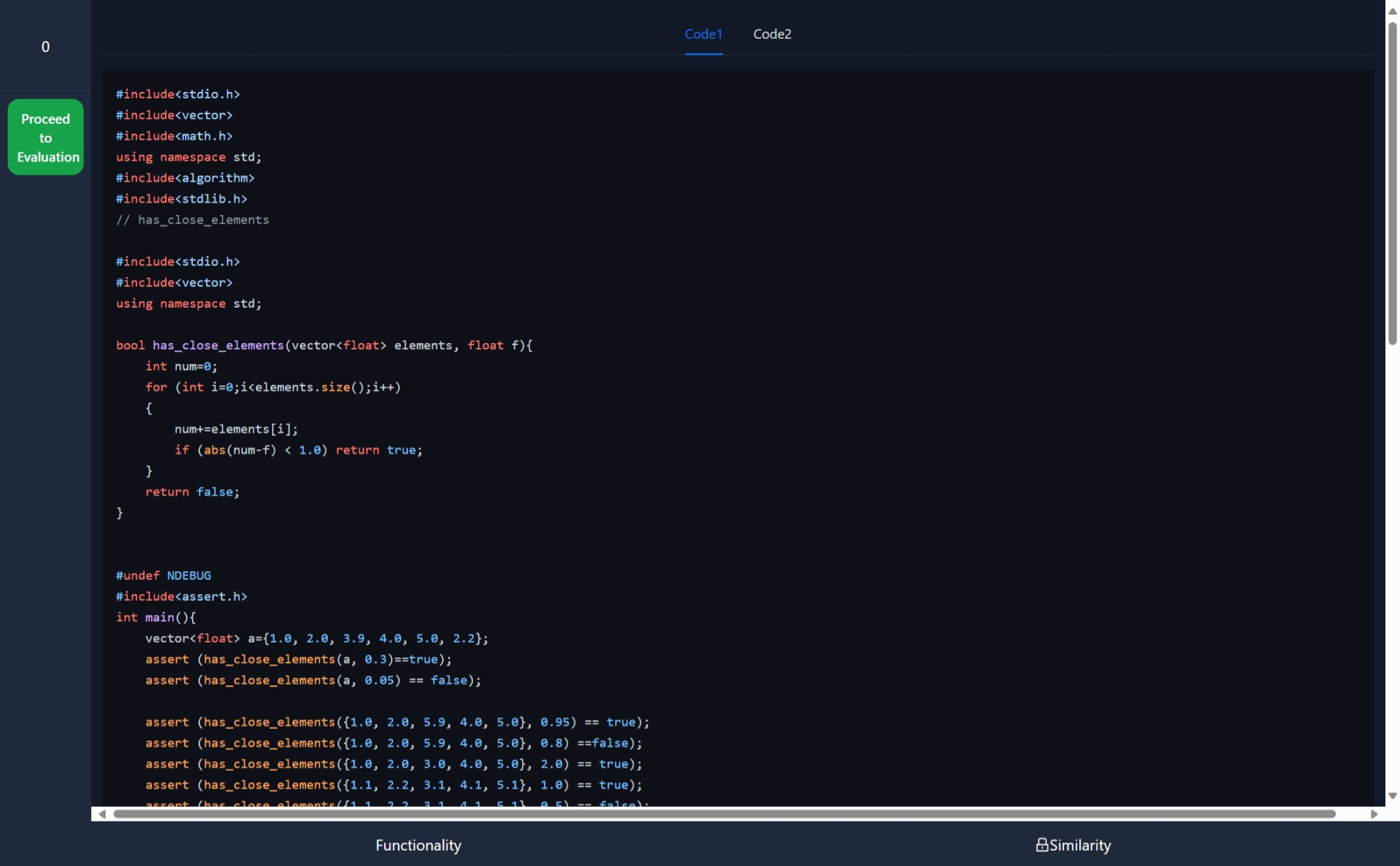Open the locked Similarity section
The image size is (1400, 866).
click(x=1073, y=845)
